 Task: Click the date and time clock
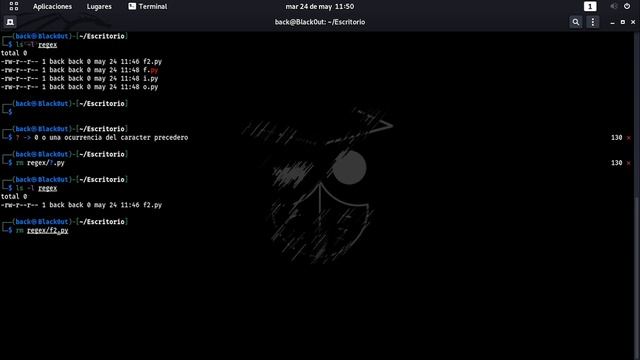[x=320, y=7]
